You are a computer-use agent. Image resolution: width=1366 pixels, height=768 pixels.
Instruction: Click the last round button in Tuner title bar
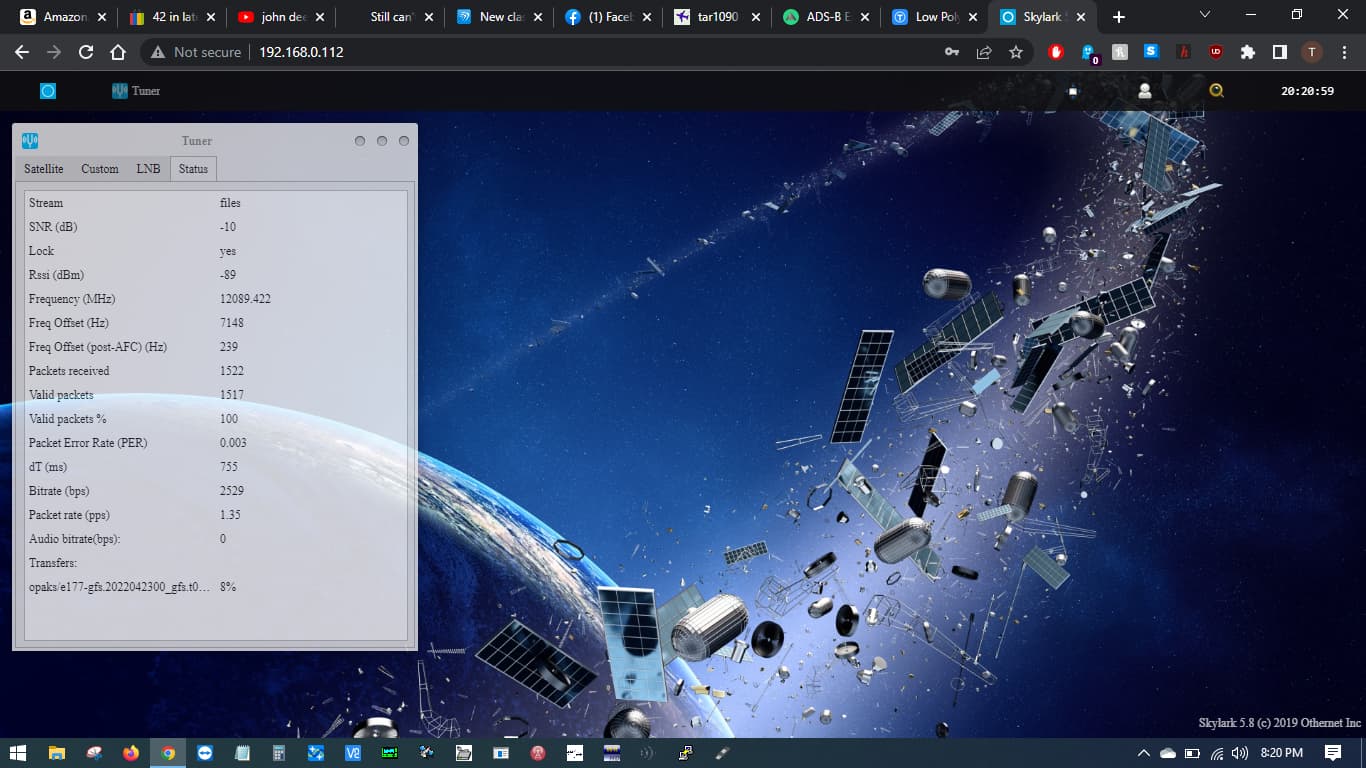[404, 141]
